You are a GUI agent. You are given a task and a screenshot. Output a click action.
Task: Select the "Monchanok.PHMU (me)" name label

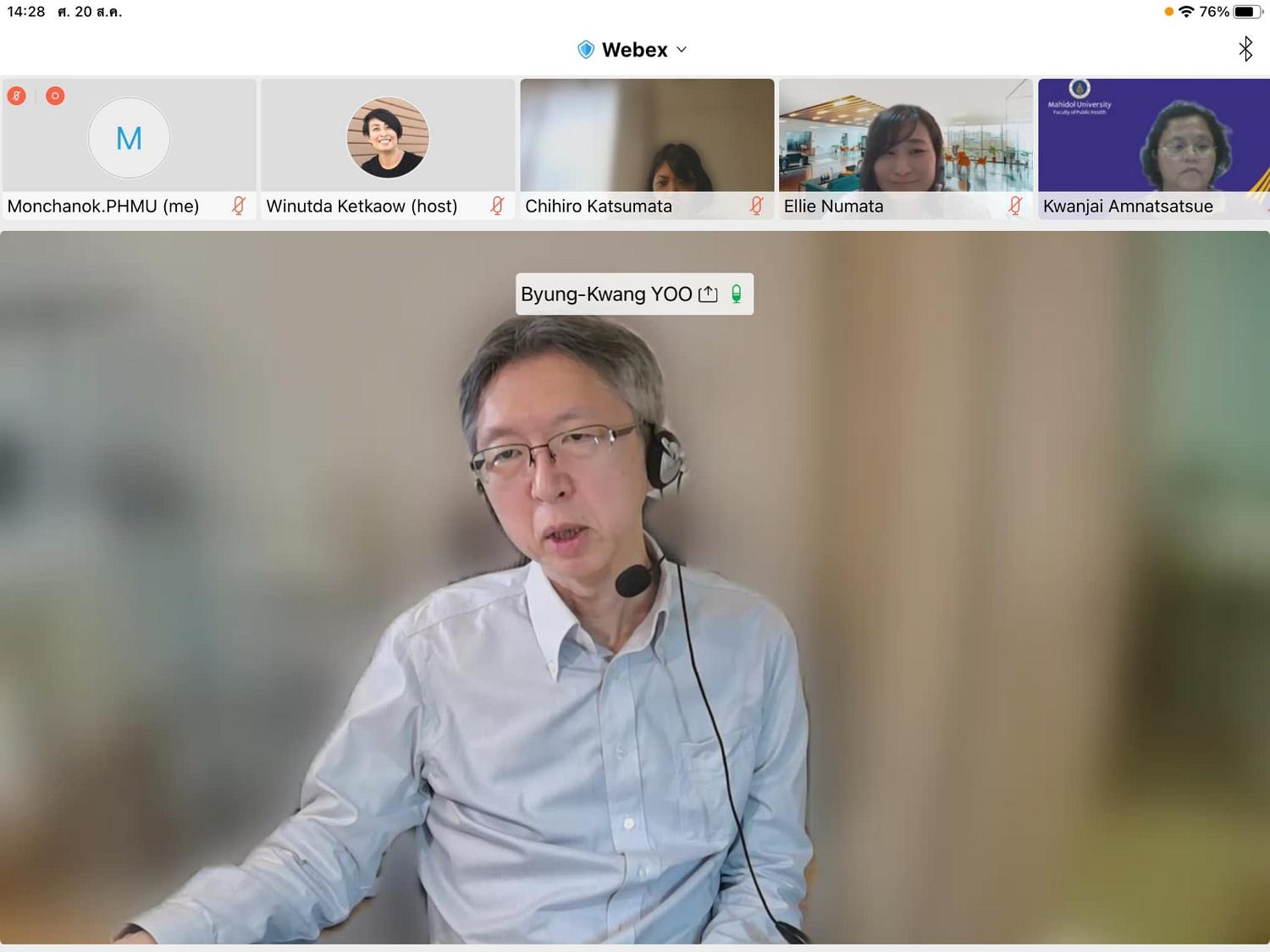(x=103, y=206)
